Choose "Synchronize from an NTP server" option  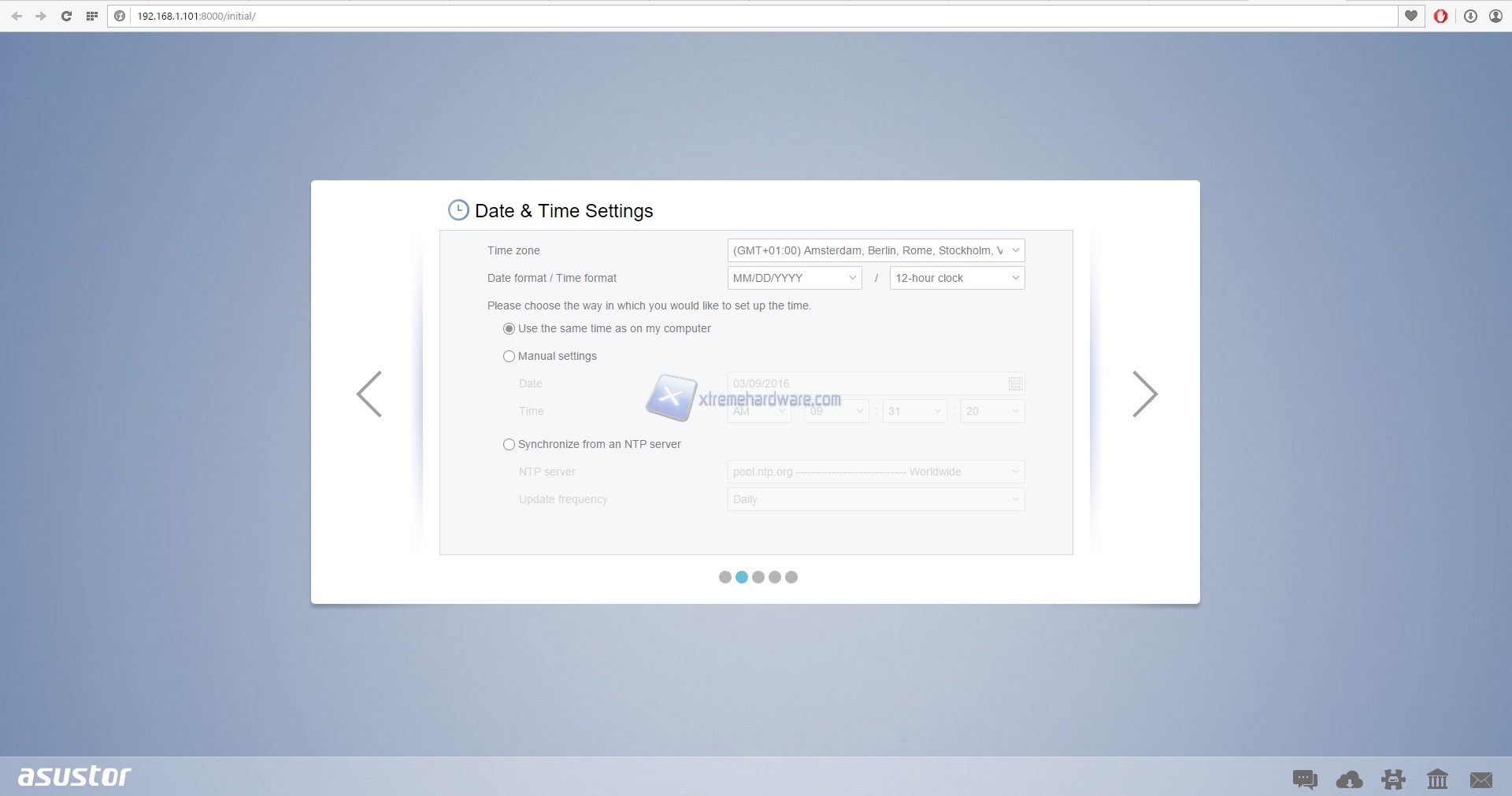pyautogui.click(x=510, y=444)
